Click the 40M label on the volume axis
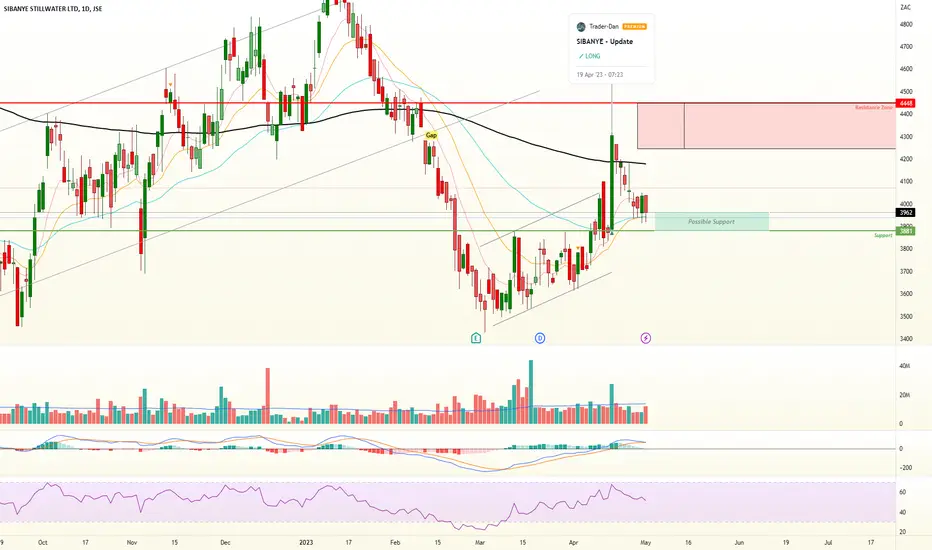 (x=905, y=366)
